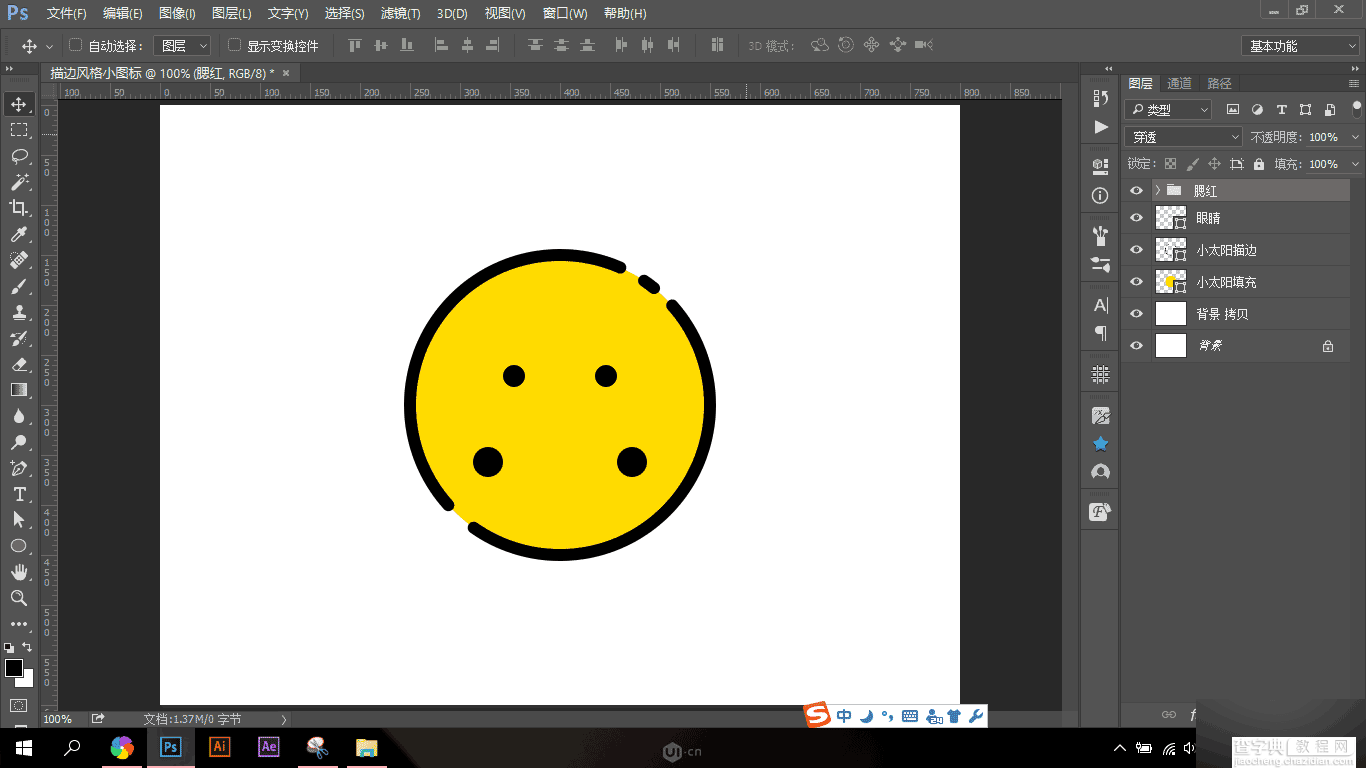Viewport: 1366px width, 768px height.
Task: Select the Rectangular Marquee tool
Action: pos(19,130)
